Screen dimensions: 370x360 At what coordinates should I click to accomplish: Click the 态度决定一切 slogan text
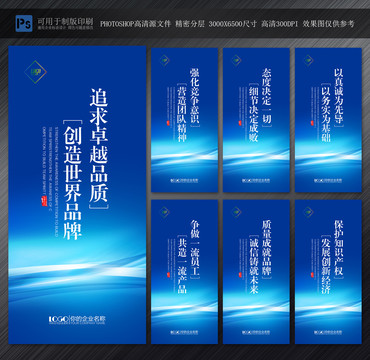[x=266, y=97]
